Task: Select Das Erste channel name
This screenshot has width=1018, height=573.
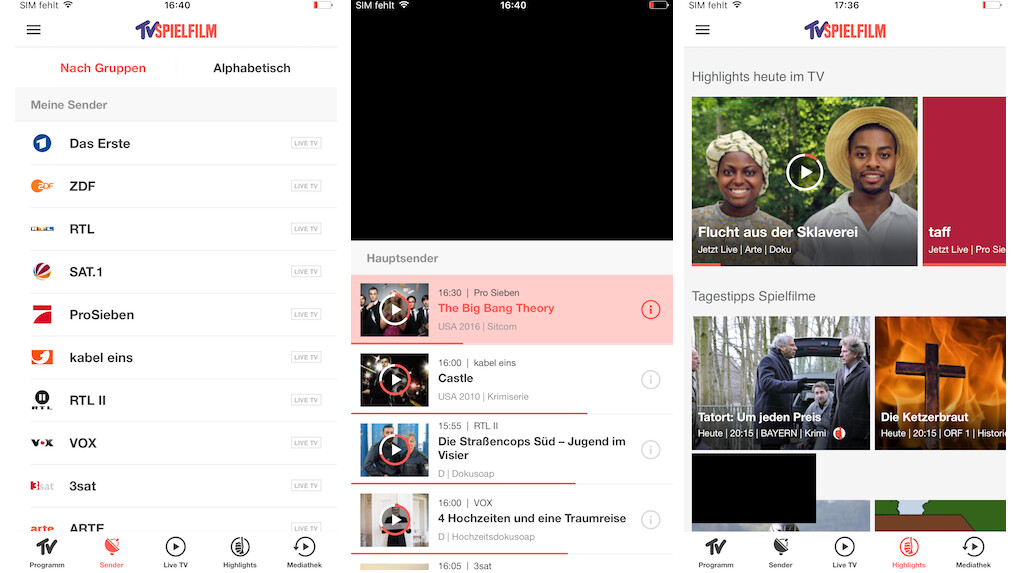Action: point(100,143)
